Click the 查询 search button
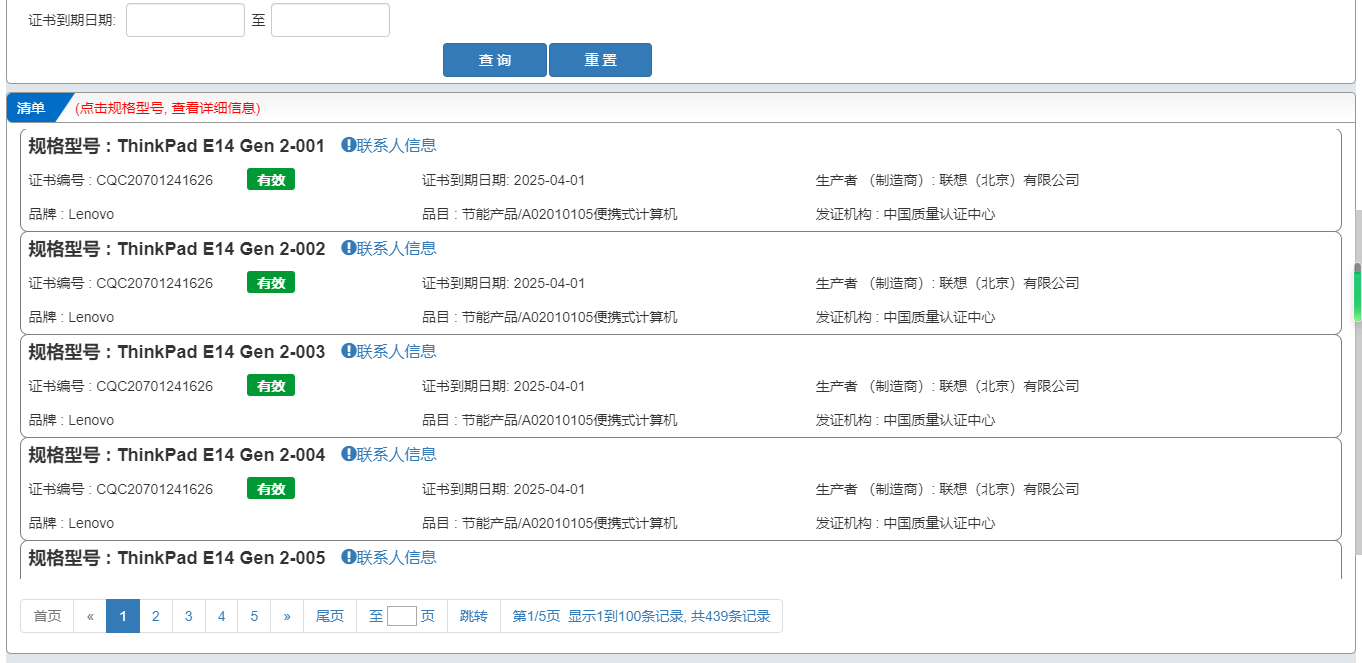Image resolution: width=1362 pixels, height=663 pixels. pos(495,60)
